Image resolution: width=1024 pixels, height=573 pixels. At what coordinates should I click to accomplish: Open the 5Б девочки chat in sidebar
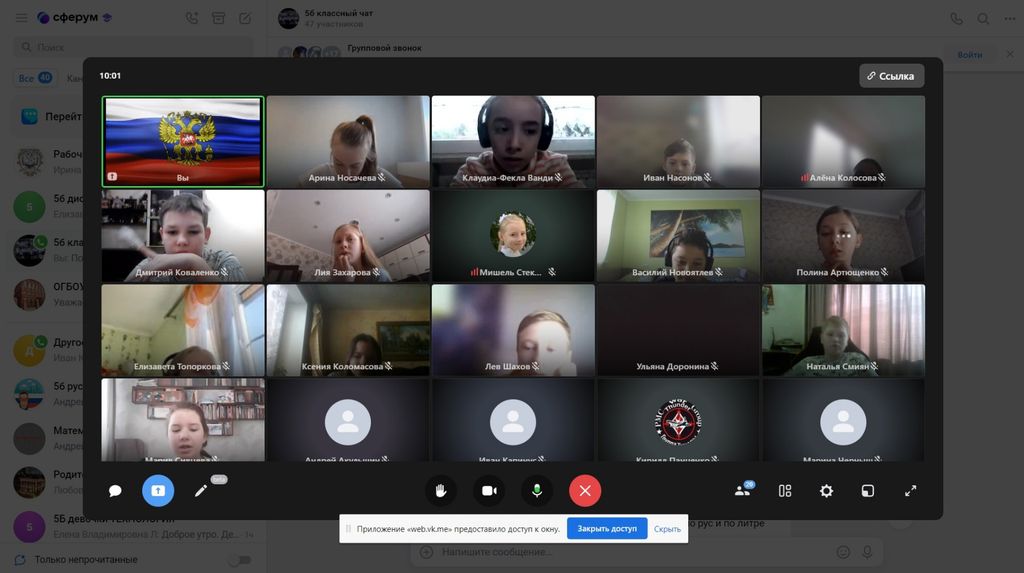(133, 527)
